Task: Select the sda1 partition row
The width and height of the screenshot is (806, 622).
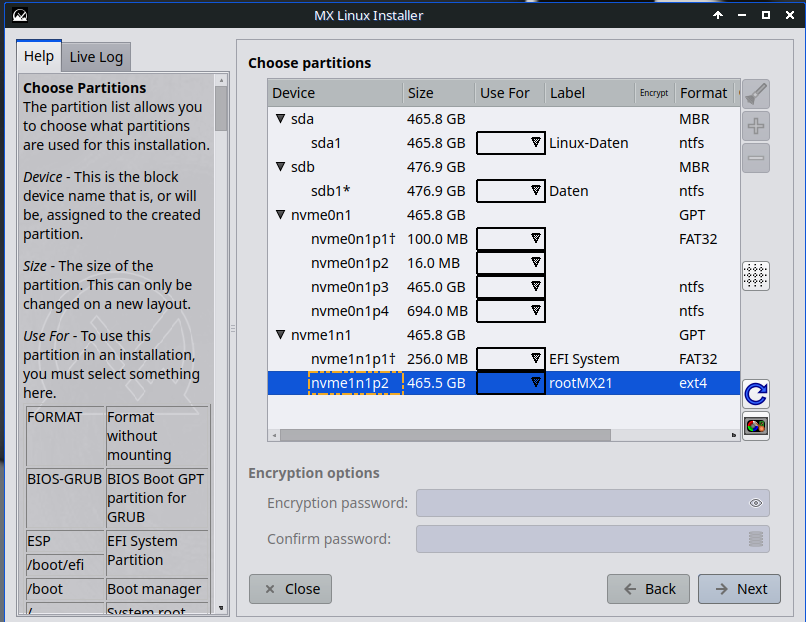Action: click(x=504, y=143)
